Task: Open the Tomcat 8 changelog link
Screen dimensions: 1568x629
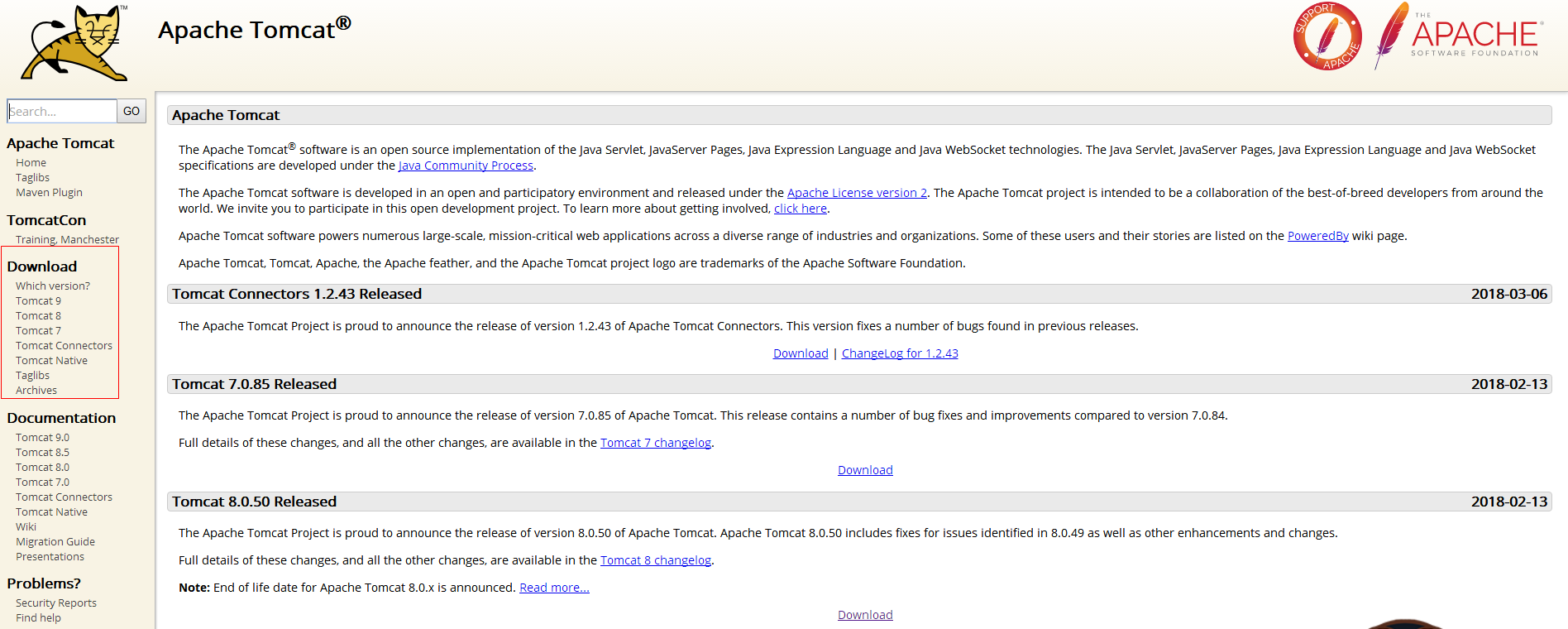Action: (x=656, y=560)
